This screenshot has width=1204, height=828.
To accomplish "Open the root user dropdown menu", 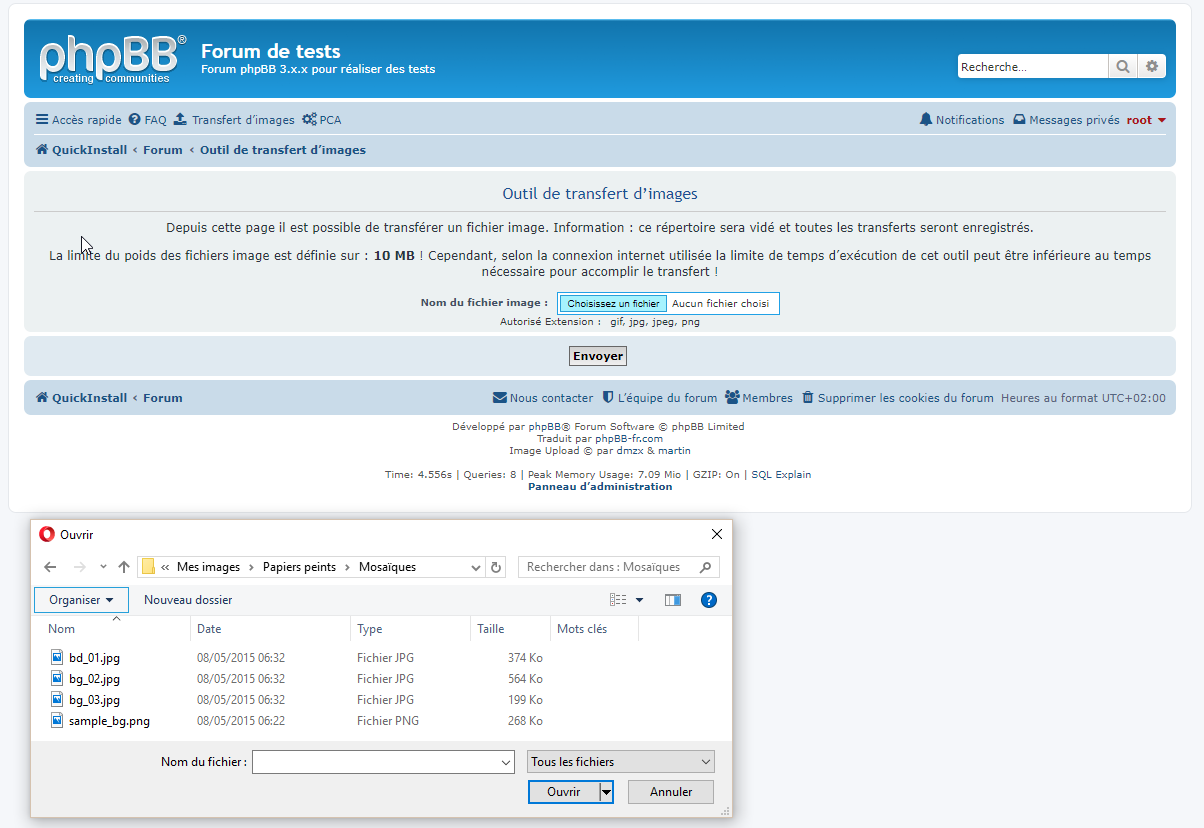I will pyautogui.click(x=1146, y=120).
